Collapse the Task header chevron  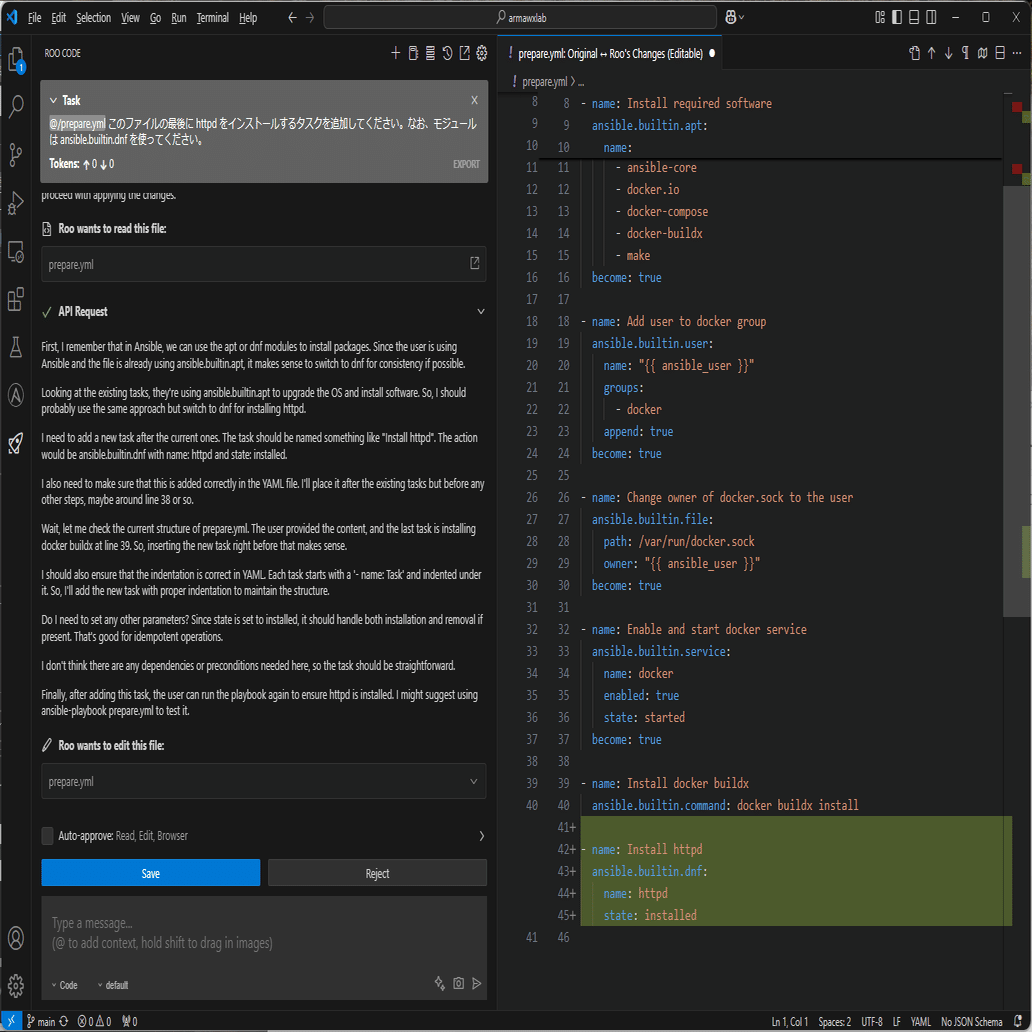53,101
